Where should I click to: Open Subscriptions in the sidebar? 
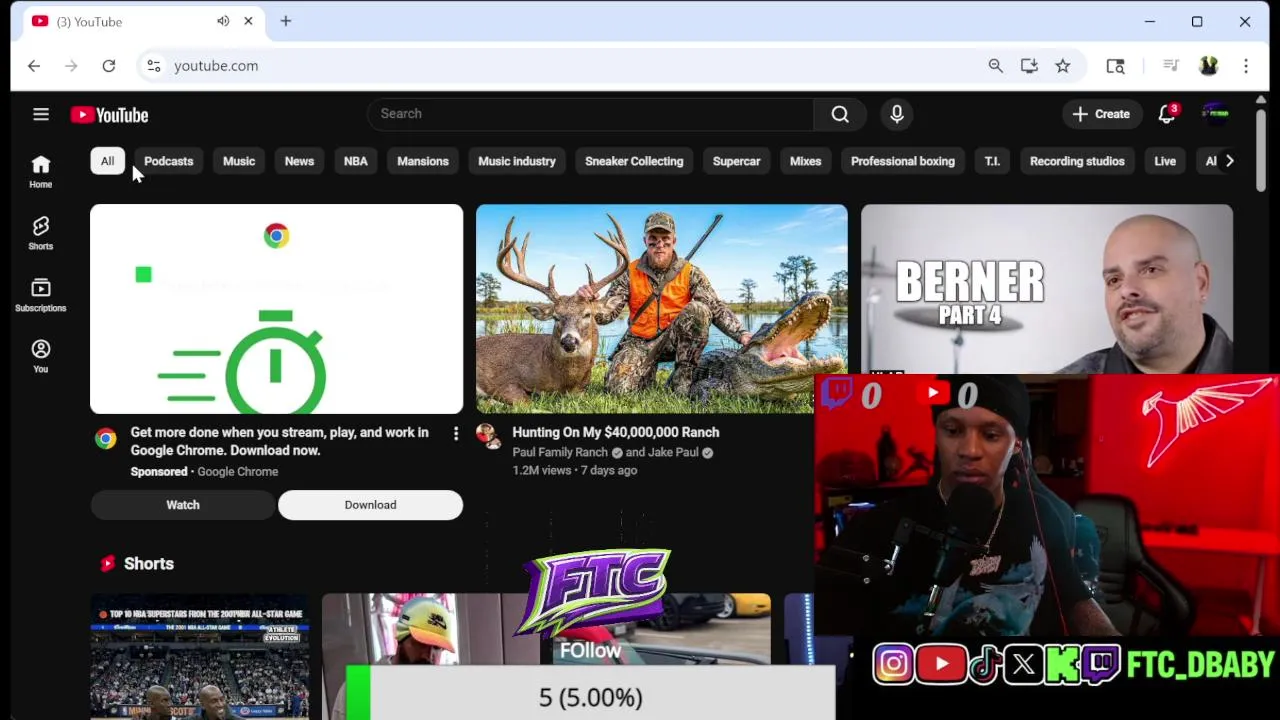(41, 295)
